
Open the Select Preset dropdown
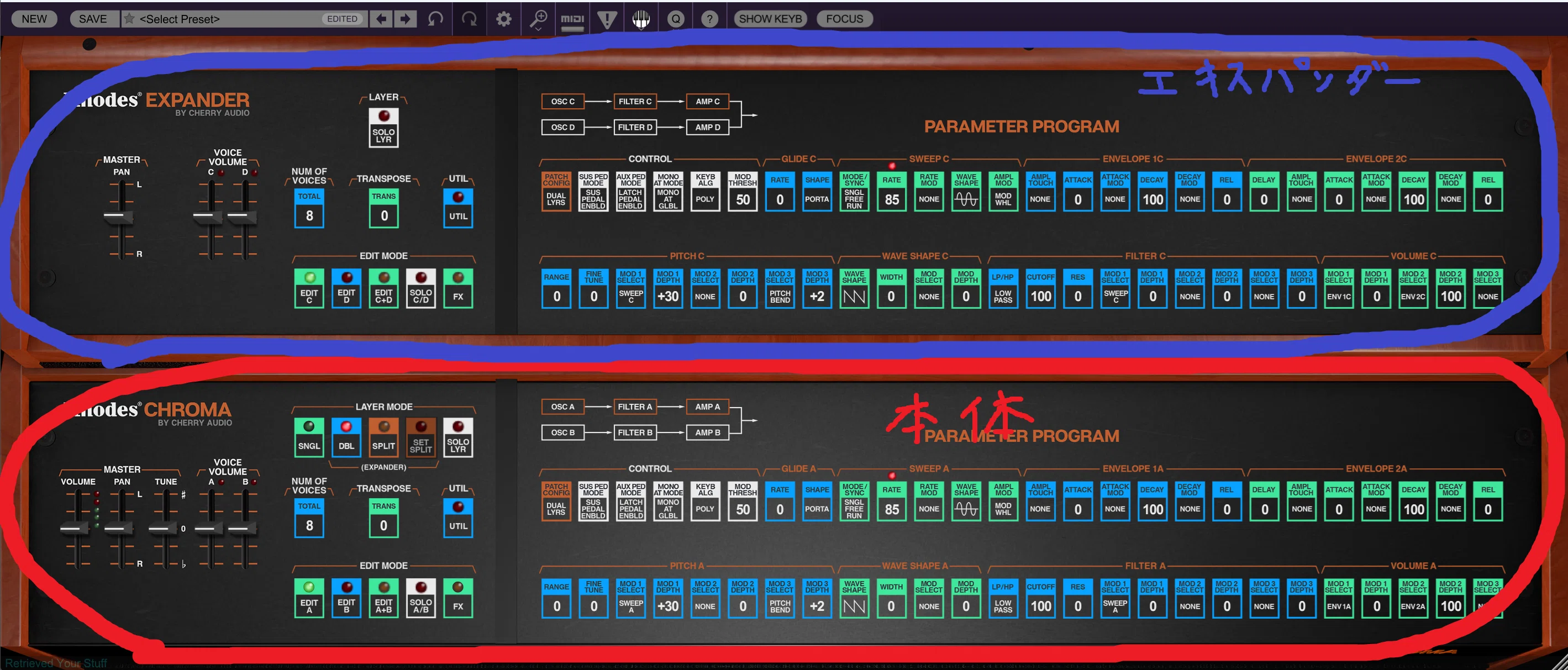click(x=244, y=19)
